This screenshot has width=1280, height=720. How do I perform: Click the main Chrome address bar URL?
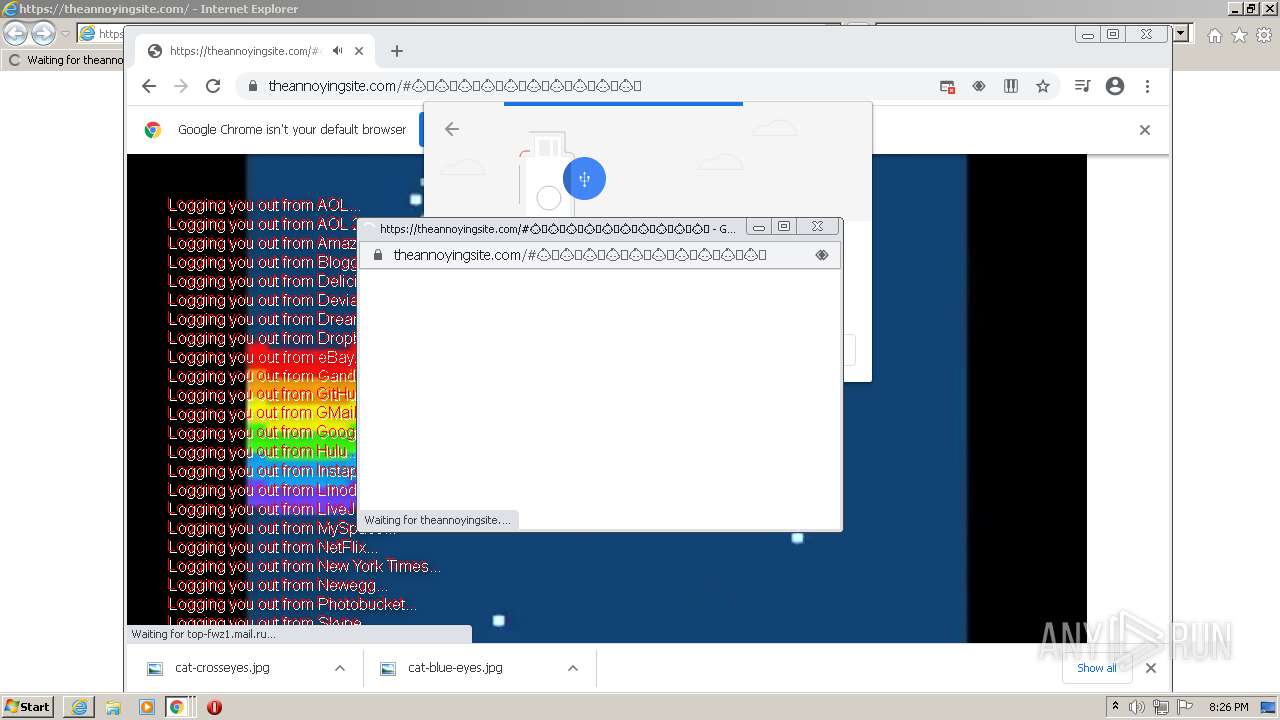coord(455,86)
